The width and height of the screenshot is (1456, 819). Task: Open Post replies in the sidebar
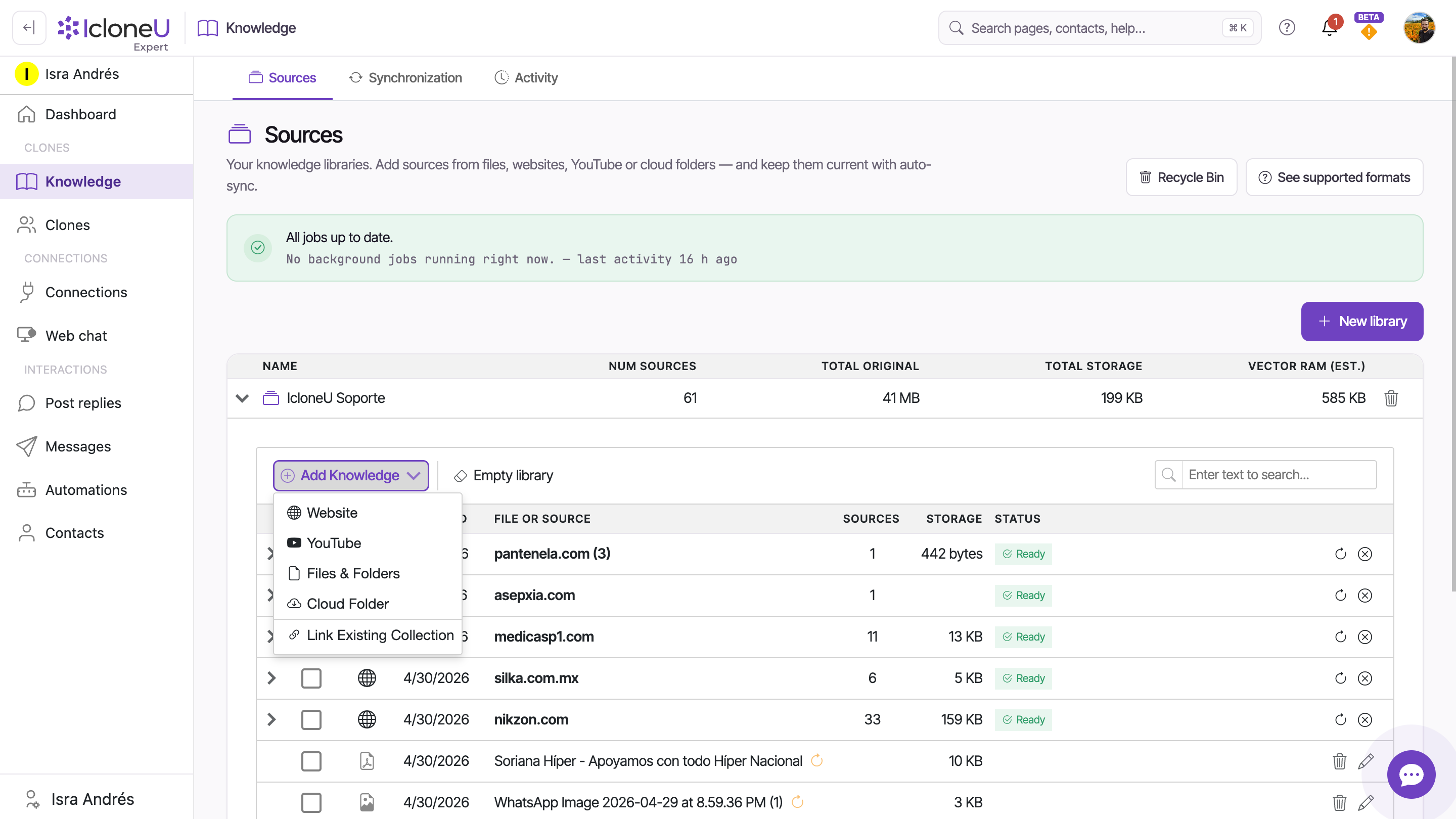tap(97, 403)
